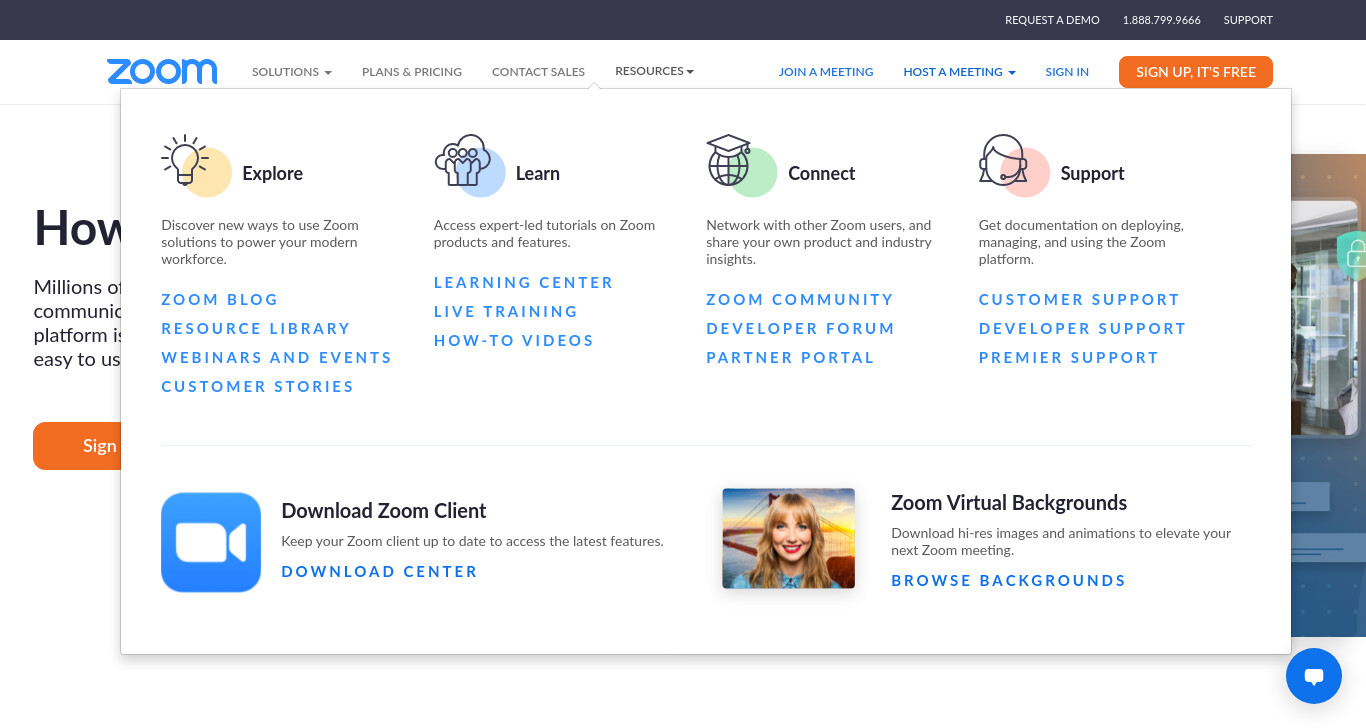This screenshot has height=728, width=1366.
Task: Open the Customer Support link
Action: [1080, 300]
